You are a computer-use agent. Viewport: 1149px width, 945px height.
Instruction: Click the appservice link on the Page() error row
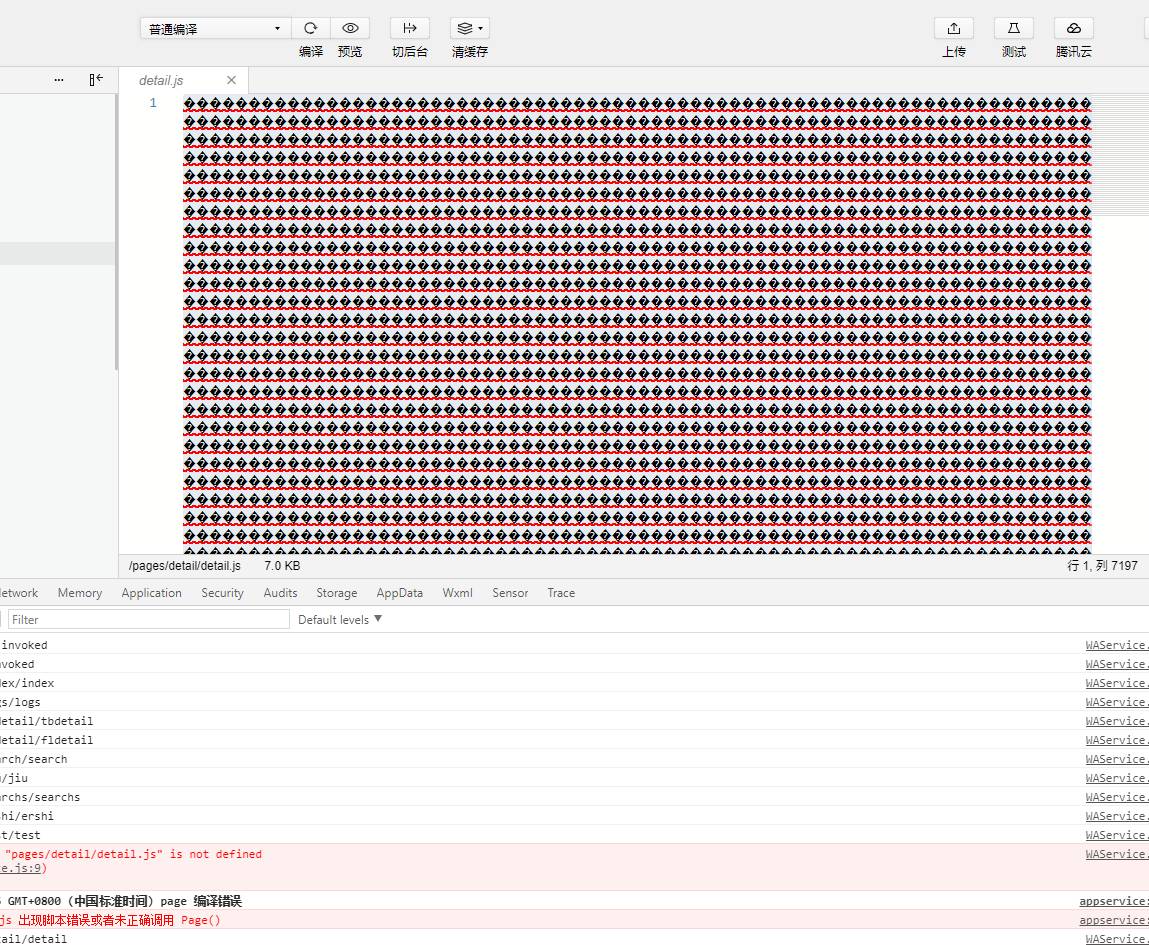pos(1114,920)
